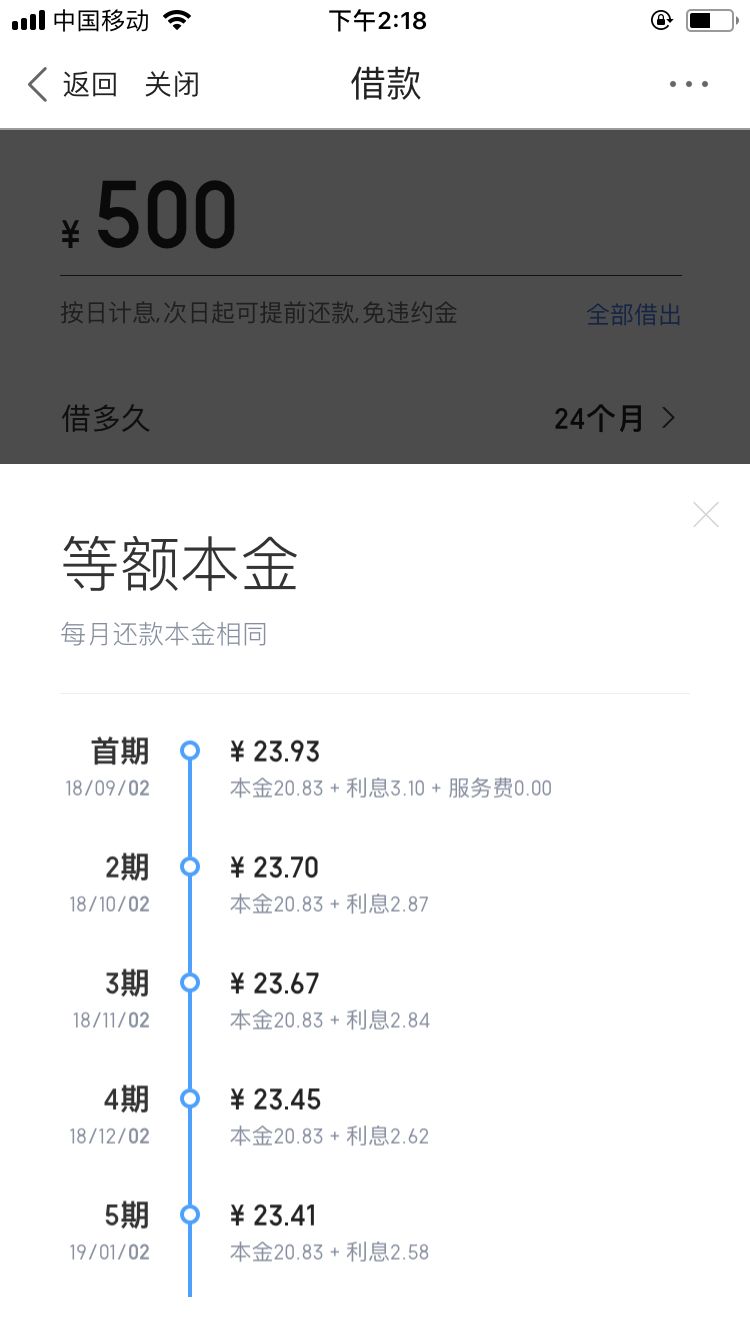Close the 等额本金 repayment panel
This screenshot has height=1334, width=750.
706,515
